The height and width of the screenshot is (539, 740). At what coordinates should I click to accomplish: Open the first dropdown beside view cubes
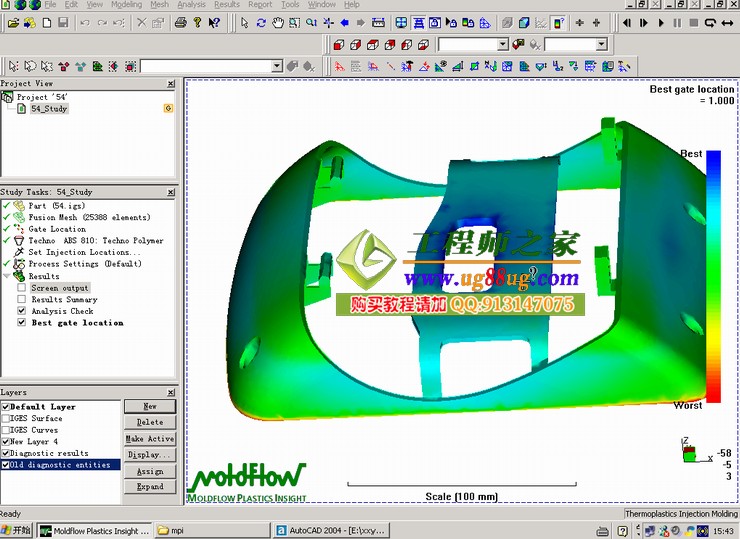503,45
